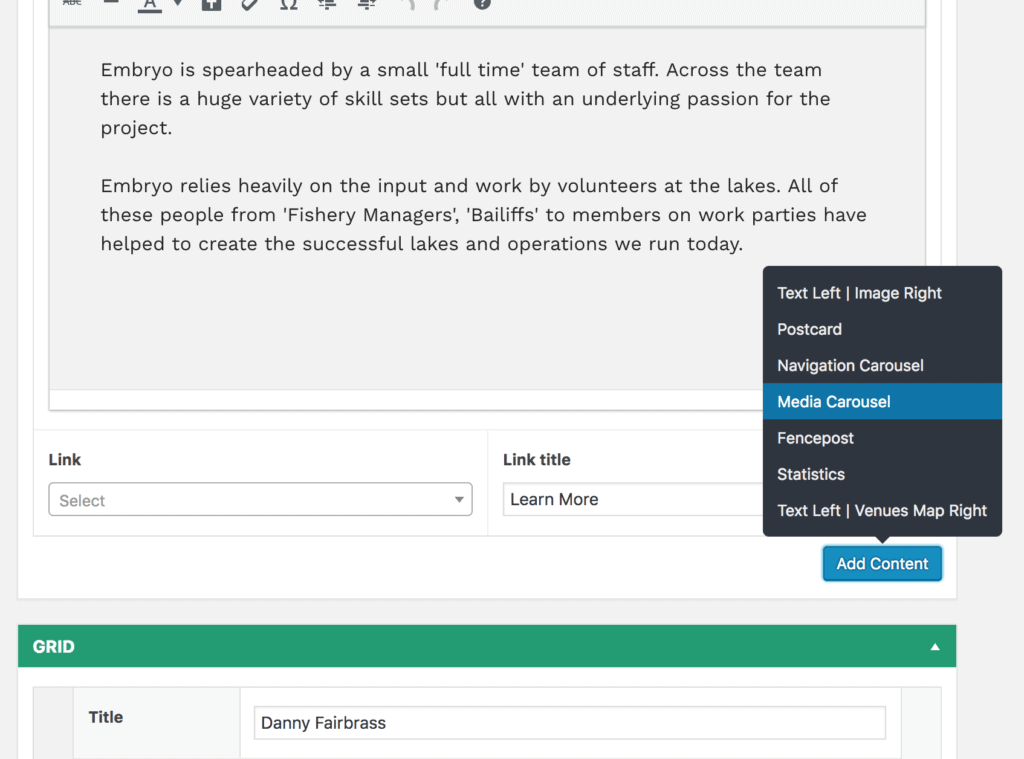Insert a special character using the Ω icon
Image resolution: width=1024 pixels, height=759 pixels.
coord(288,5)
